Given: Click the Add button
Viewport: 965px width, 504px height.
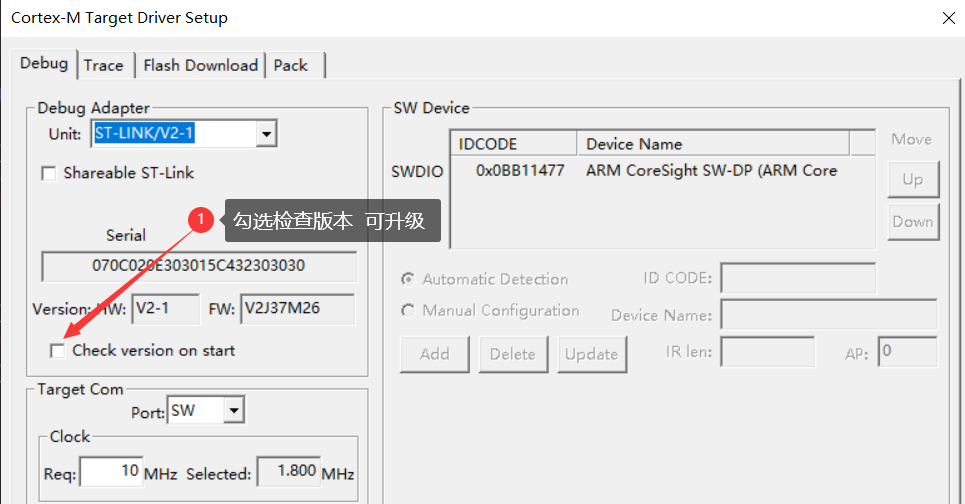Looking at the screenshot, I should point(434,354).
